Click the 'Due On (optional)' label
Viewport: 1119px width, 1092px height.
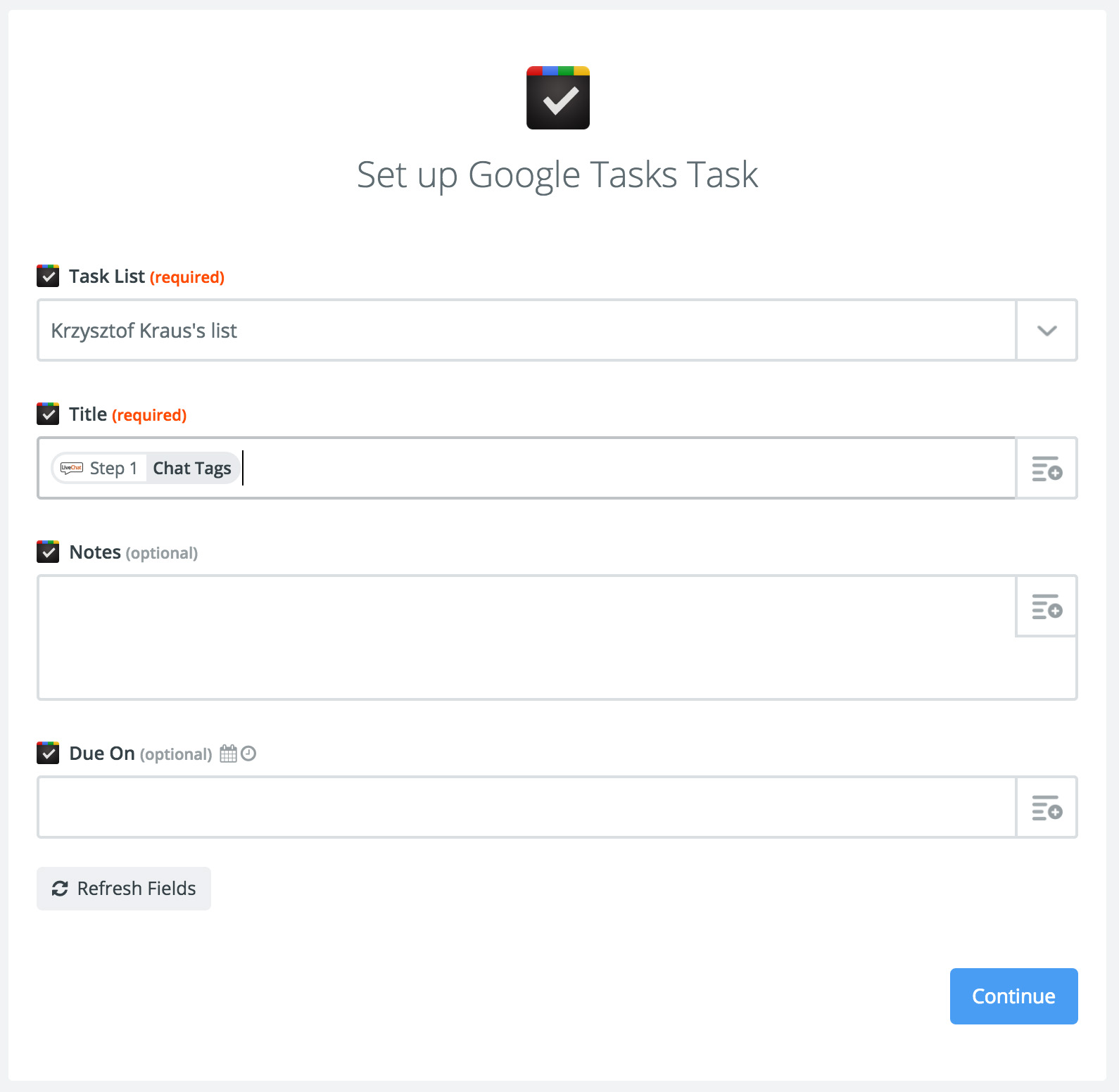[141, 754]
